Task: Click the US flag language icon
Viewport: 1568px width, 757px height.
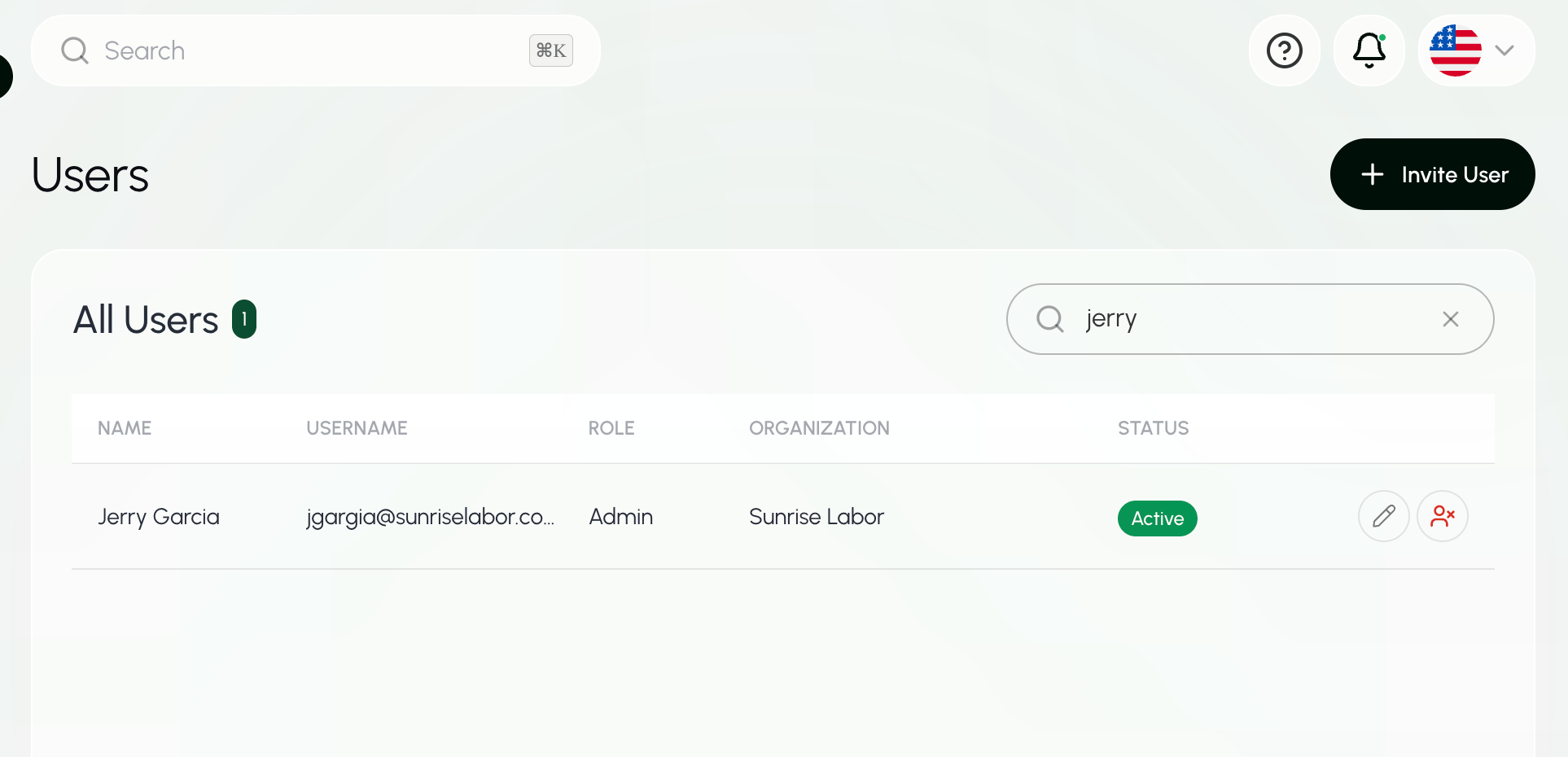Action: tap(1455, 50)
